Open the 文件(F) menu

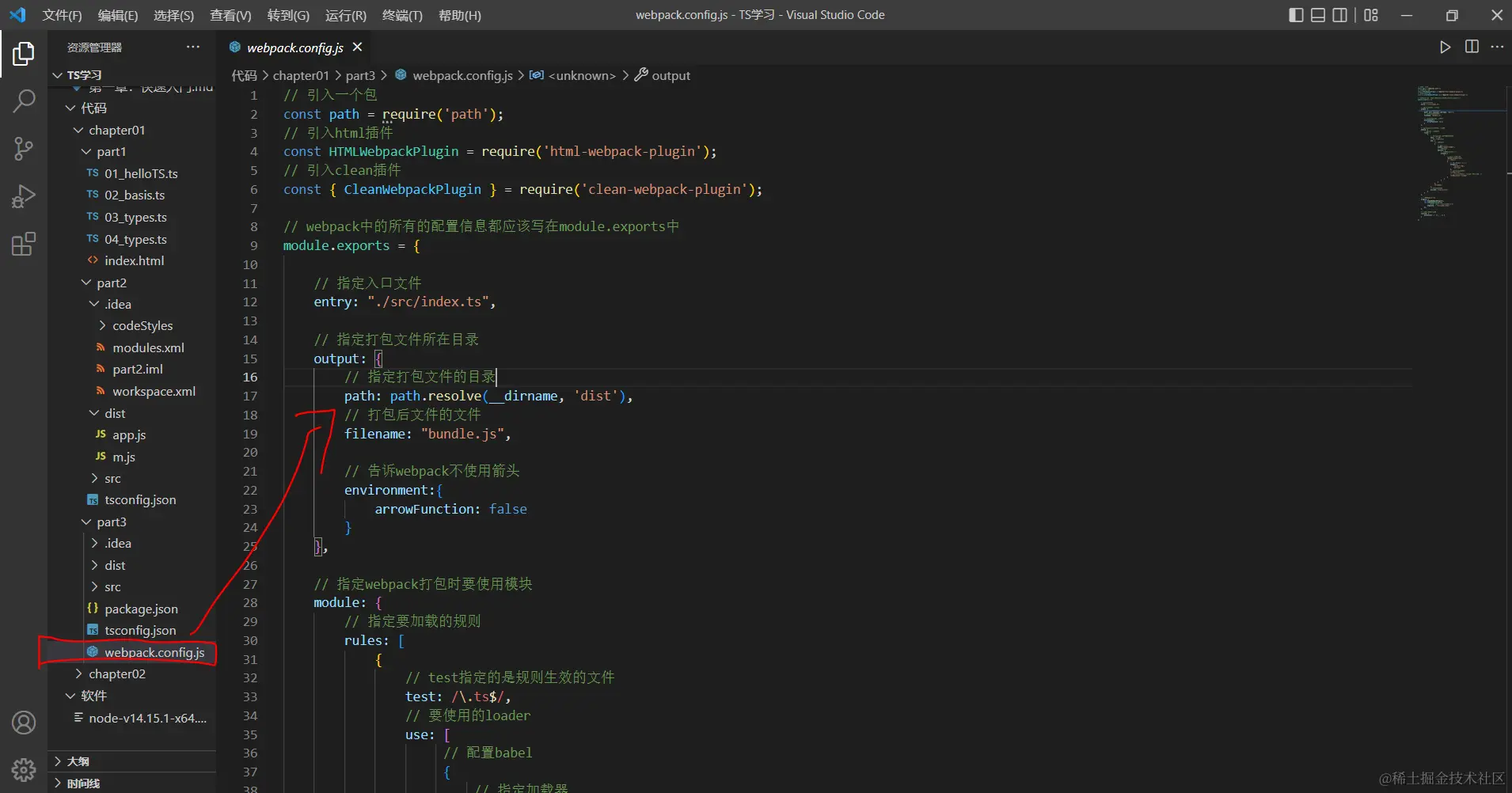(62, 15)
